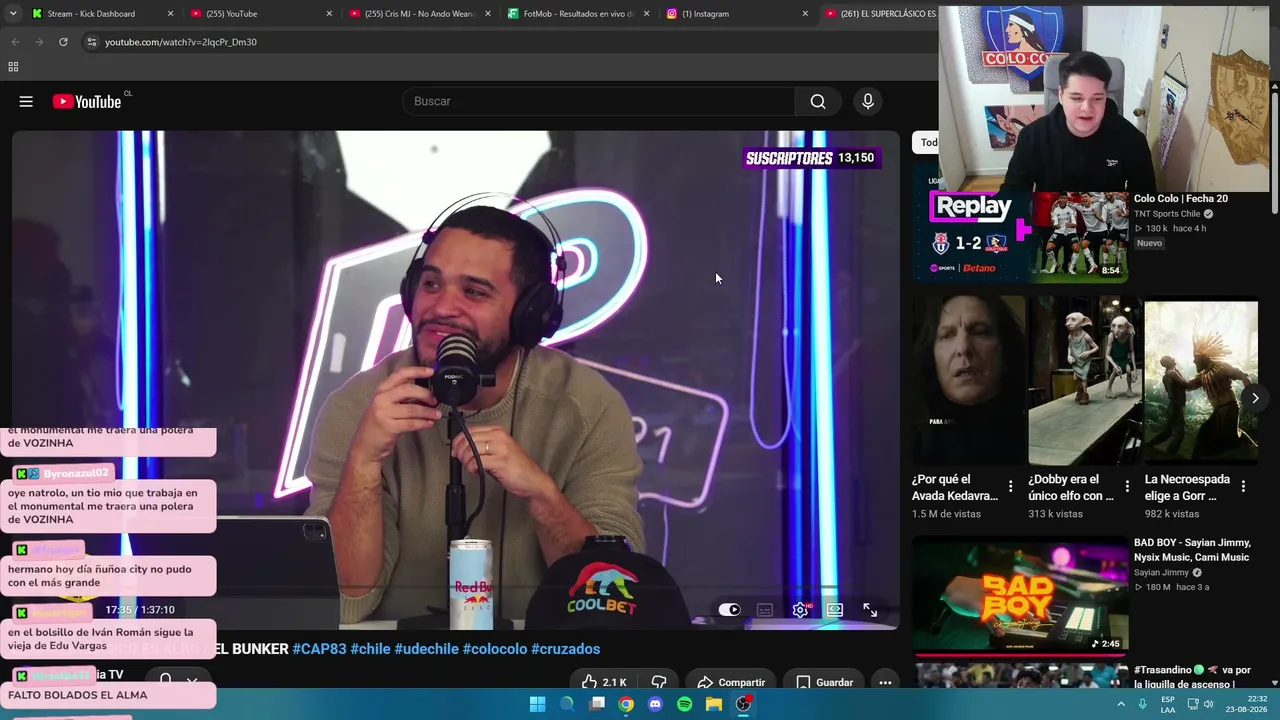Open Task View on the taskbar

point(597,704)
